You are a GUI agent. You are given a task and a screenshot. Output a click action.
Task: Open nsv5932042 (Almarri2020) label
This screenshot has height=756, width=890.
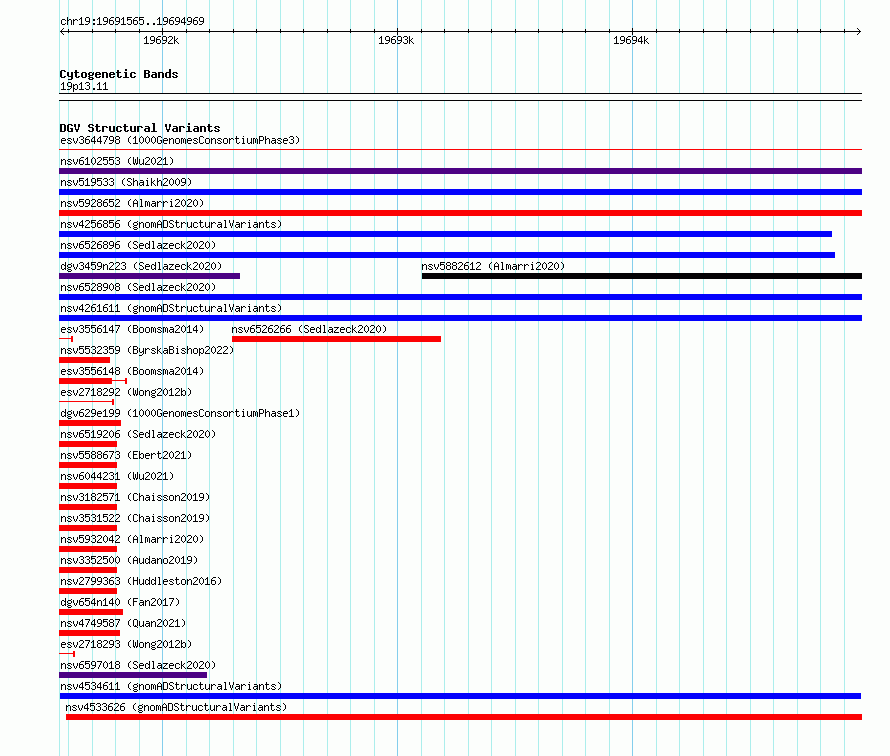pos(132,539)
